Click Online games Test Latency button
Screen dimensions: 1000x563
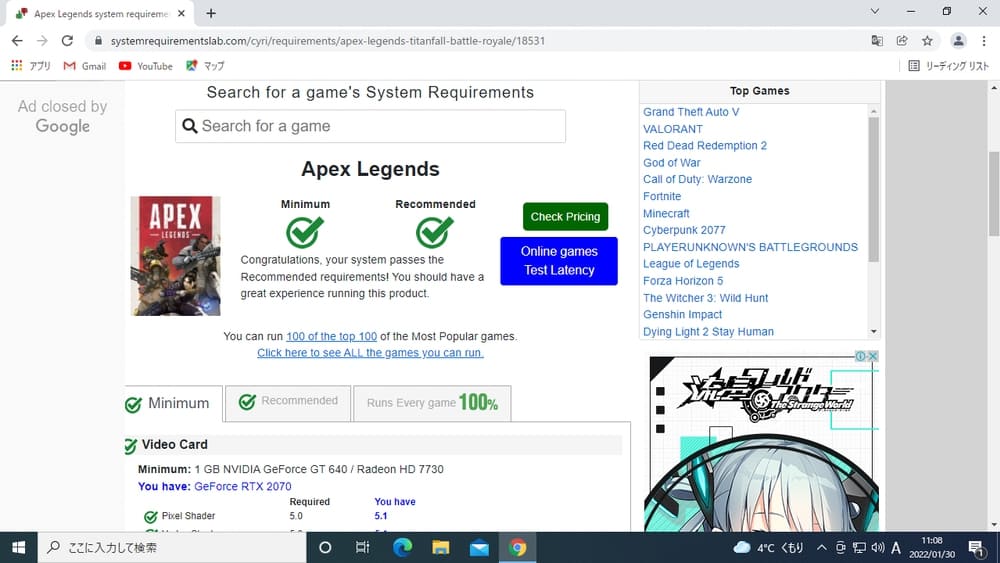point(559,261)
